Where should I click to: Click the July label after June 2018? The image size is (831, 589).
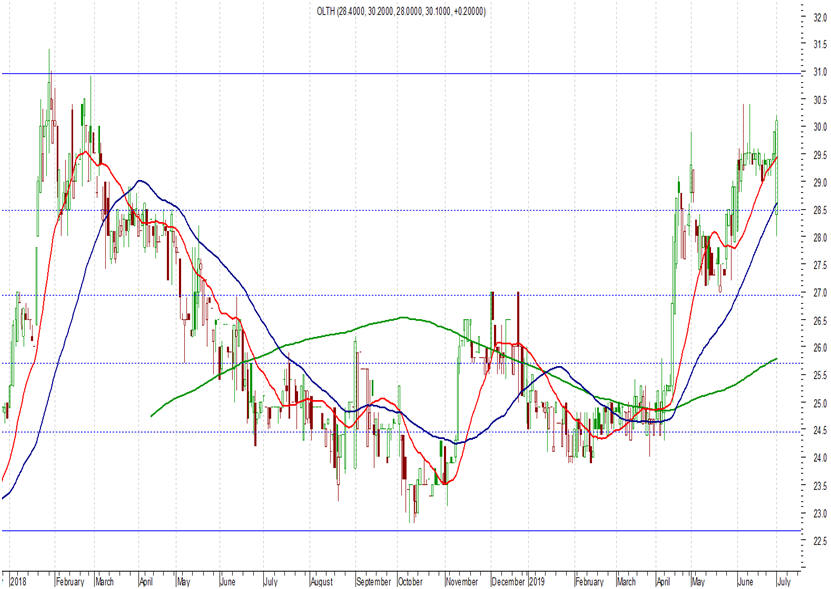270,582
